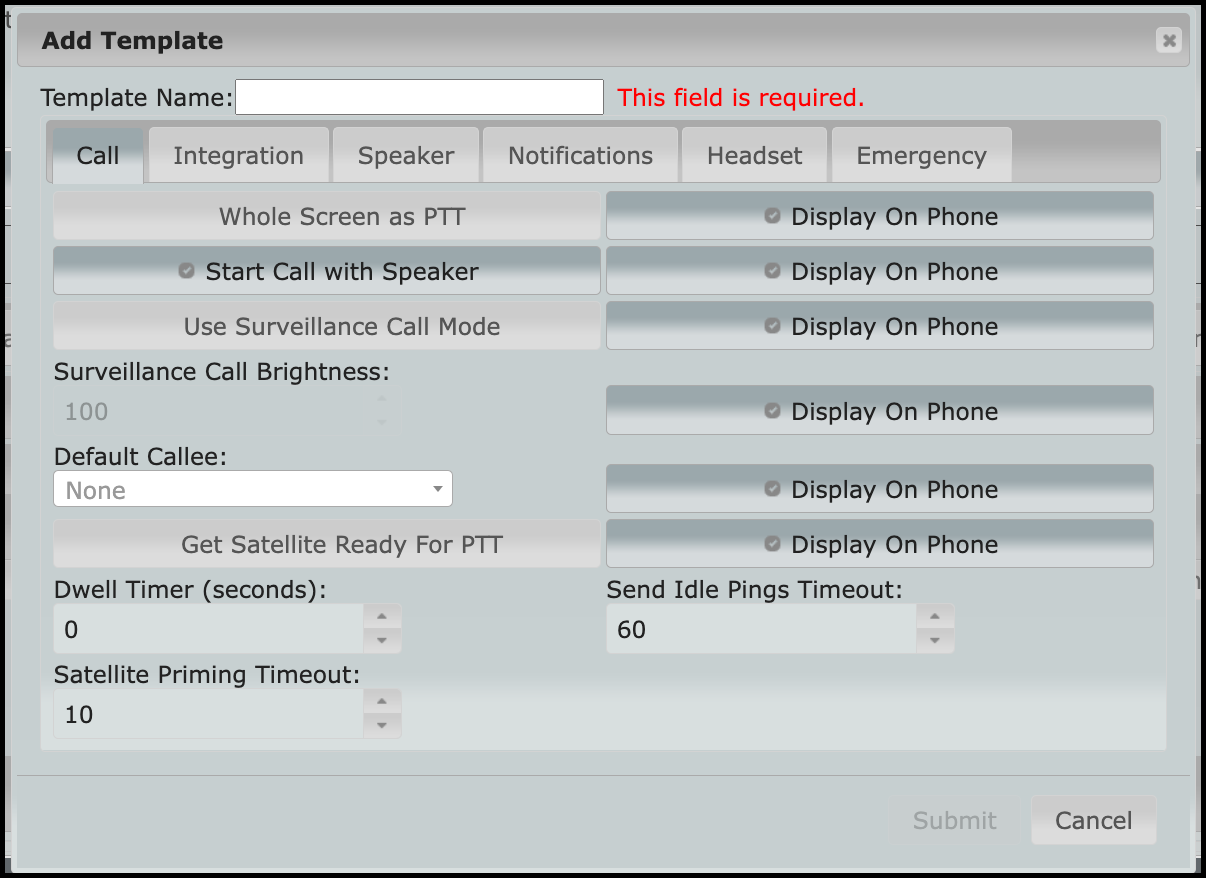Decrease the Send Idle Pings Timeout

pos(936,641)
